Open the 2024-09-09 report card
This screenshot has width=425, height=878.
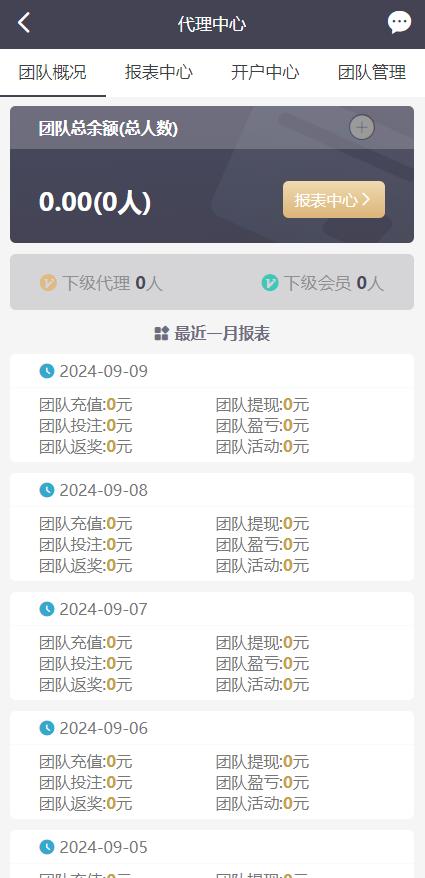212,408
